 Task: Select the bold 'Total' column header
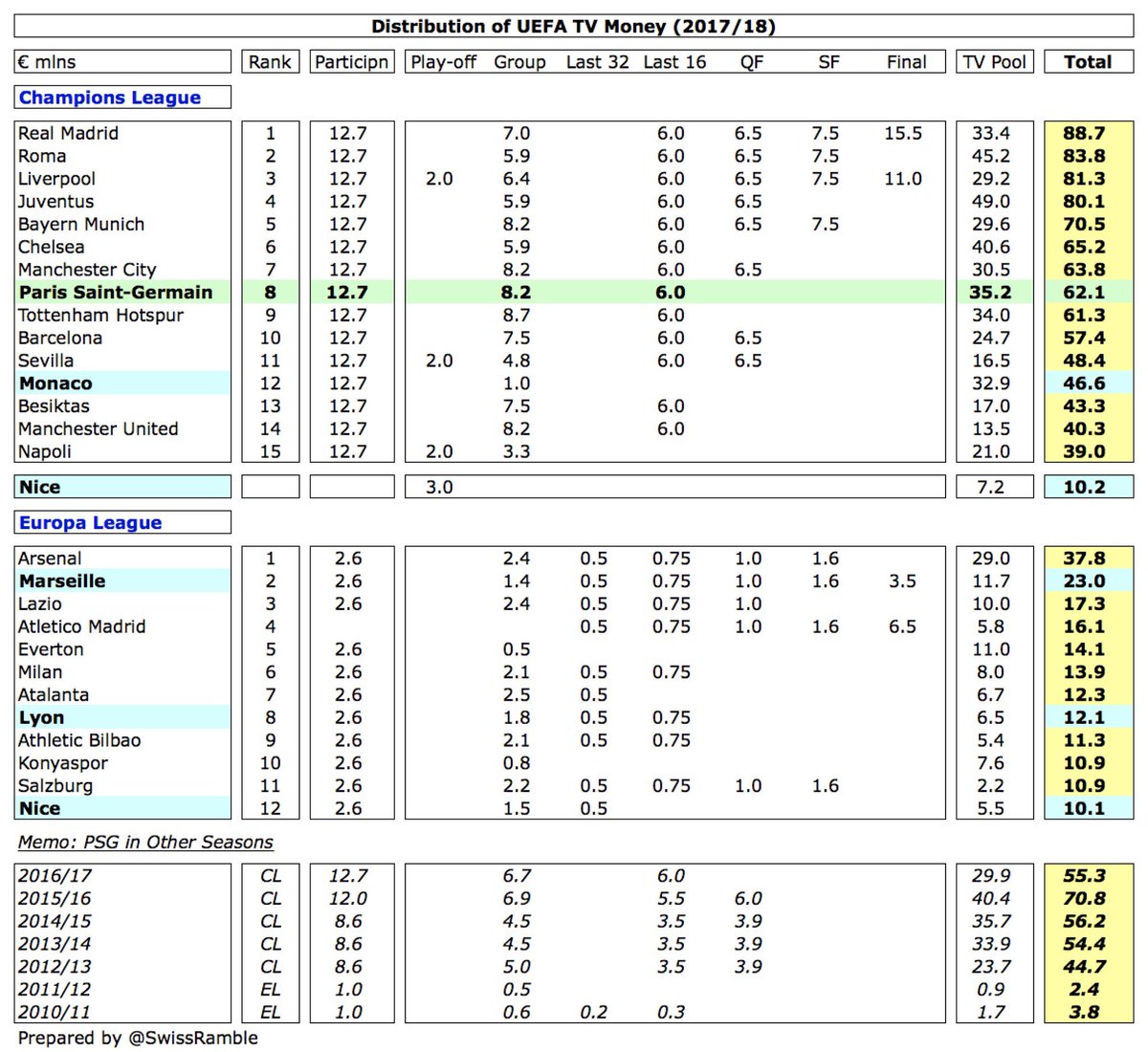(1088, 62)
